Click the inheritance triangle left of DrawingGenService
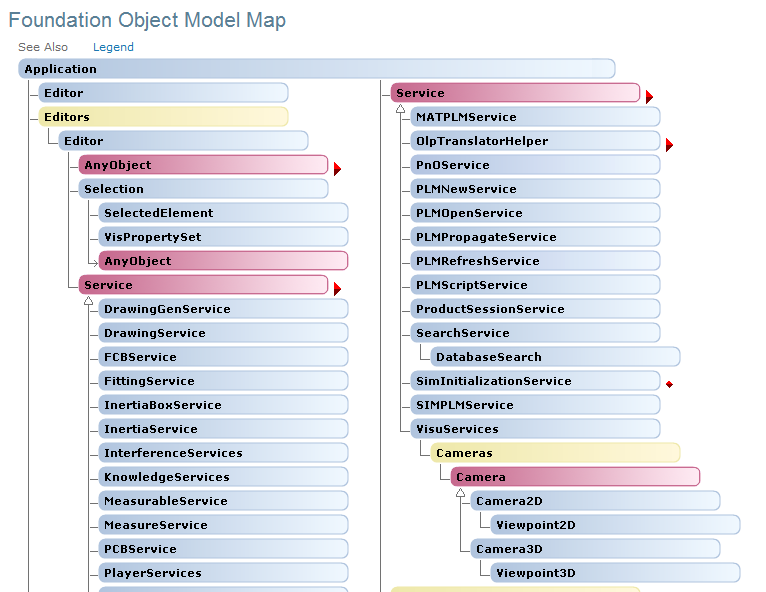Viewport: 766px width, 592px height. pyautogui.click(x=88, y=300)
